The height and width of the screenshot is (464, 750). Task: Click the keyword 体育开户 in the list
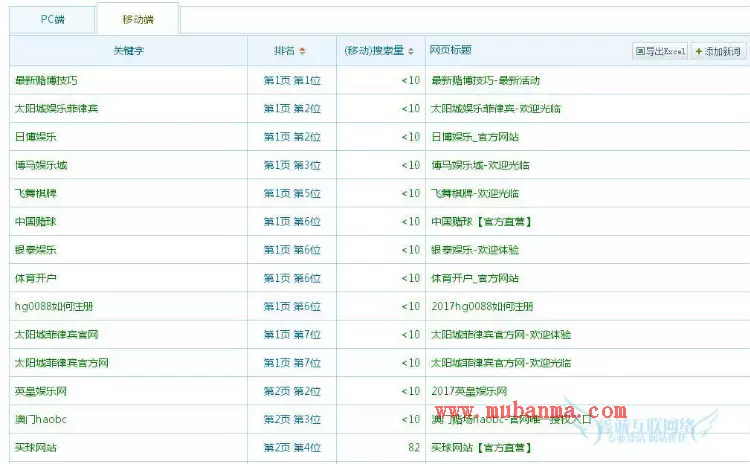tap(35, 278)
